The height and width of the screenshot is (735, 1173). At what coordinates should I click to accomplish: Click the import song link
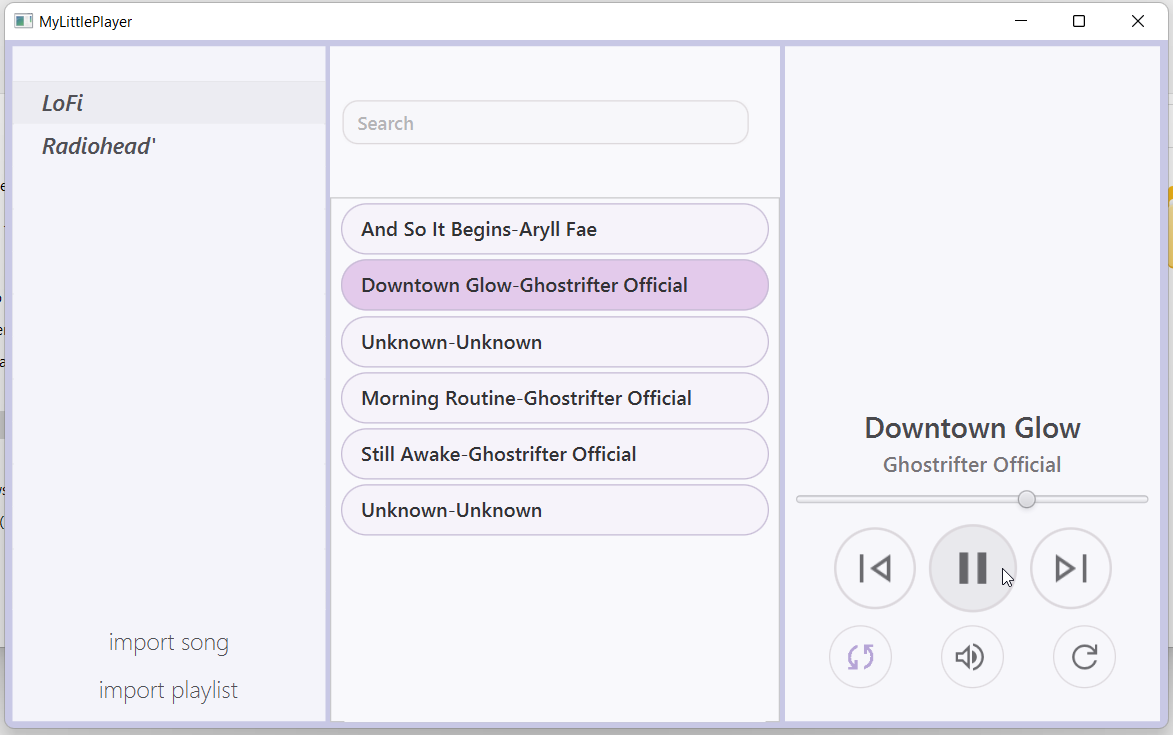[x=168, y=642]
